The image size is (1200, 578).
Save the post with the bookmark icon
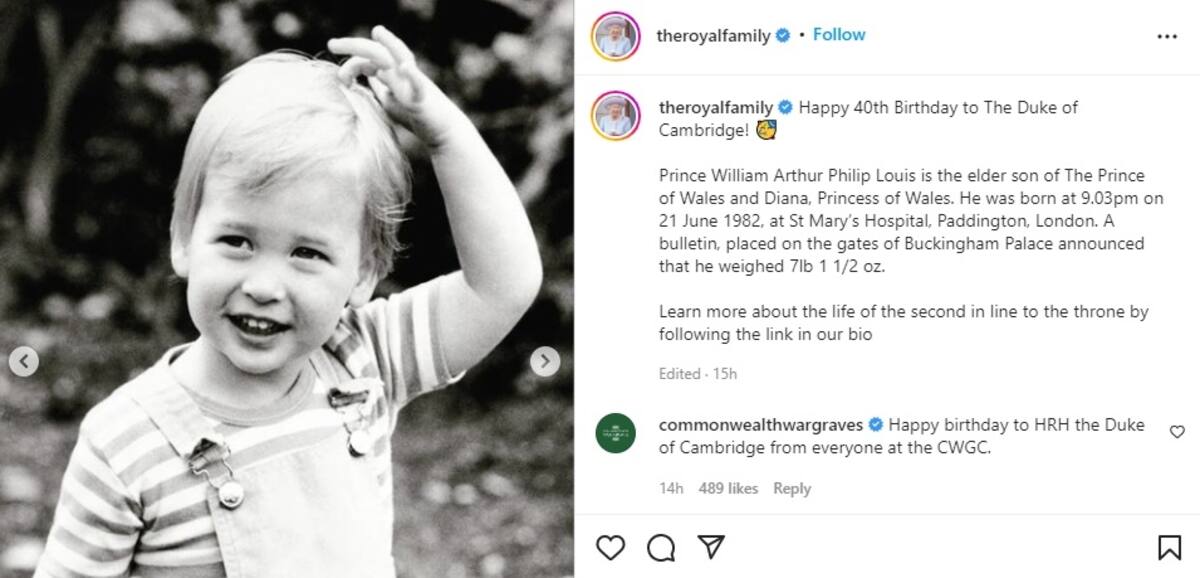(x=1169, y=547)
